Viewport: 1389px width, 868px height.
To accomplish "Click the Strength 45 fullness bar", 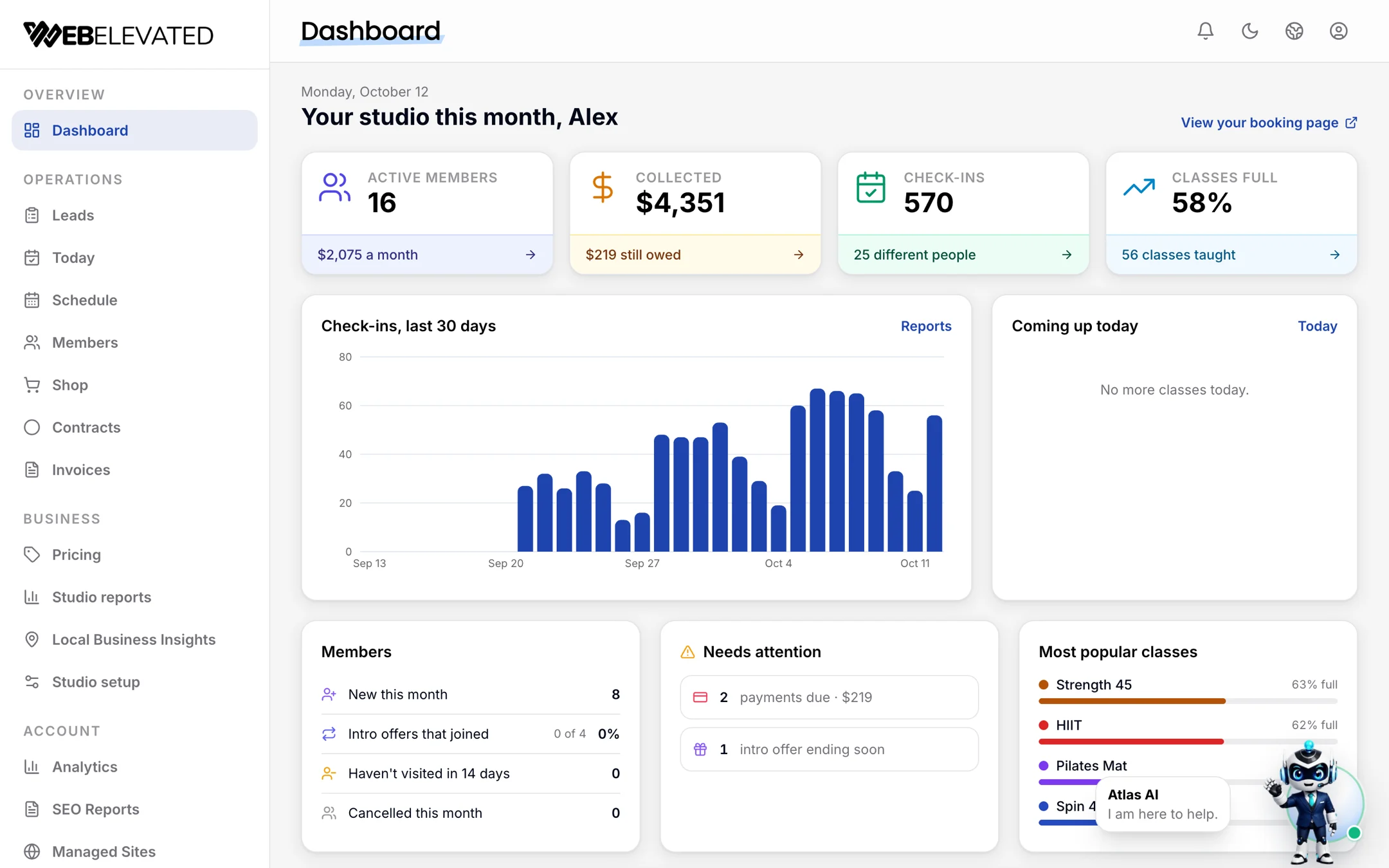I will click(1188, 701).
